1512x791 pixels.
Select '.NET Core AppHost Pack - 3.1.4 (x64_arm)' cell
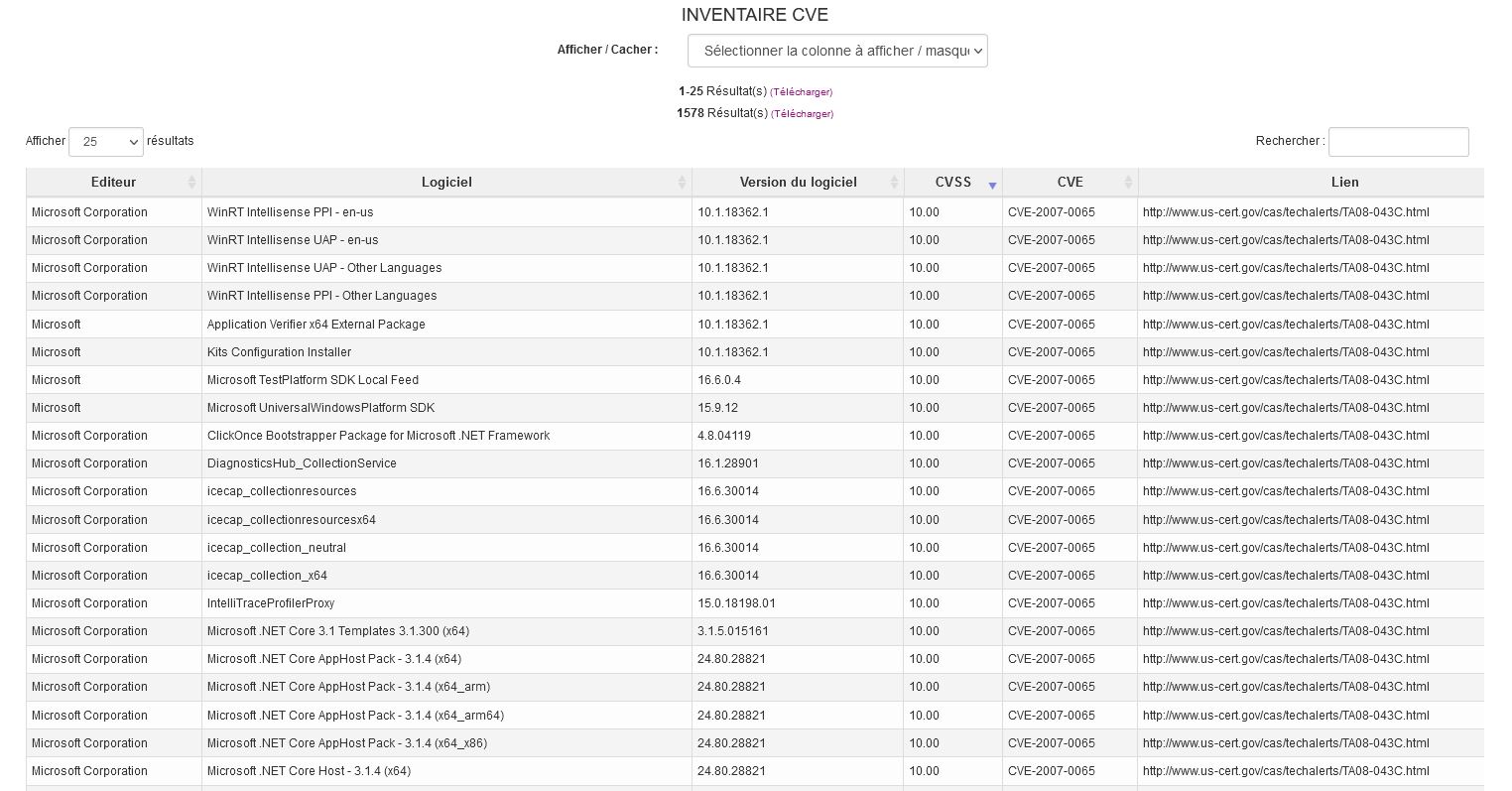(446, 687)
